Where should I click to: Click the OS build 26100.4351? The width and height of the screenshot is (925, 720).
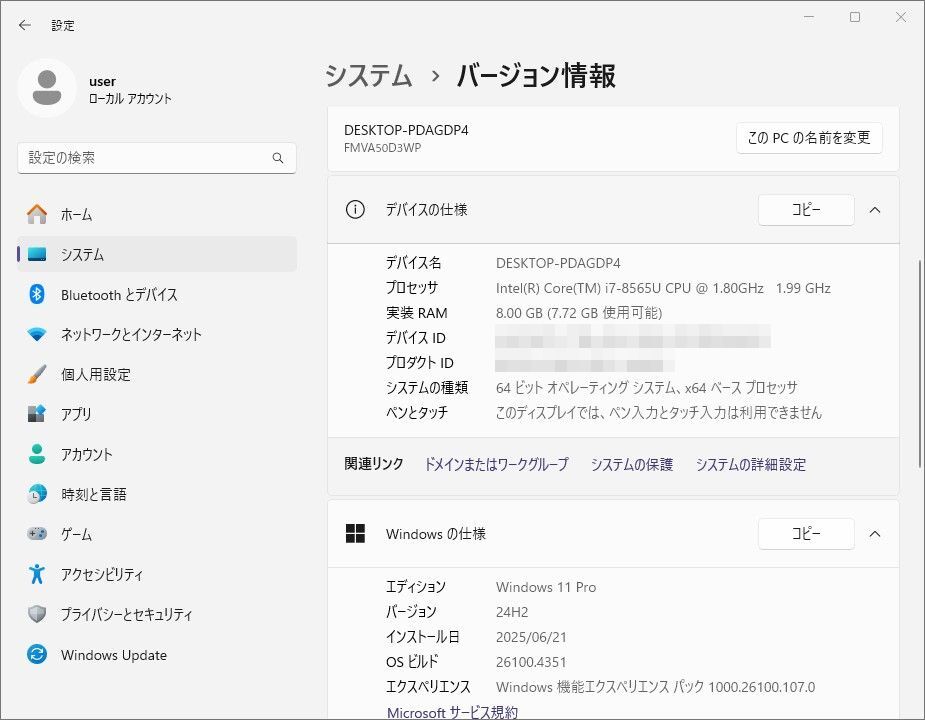click(x=531, y=662)
